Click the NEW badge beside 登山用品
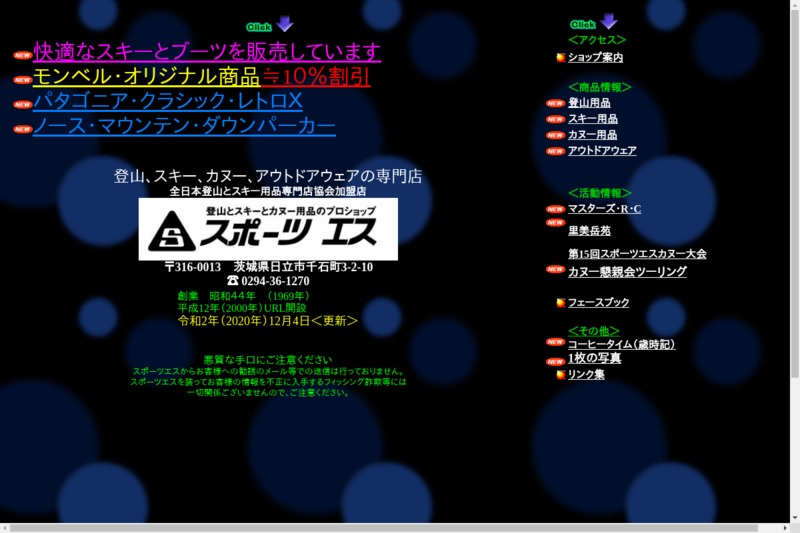 [x=555, y=103]
